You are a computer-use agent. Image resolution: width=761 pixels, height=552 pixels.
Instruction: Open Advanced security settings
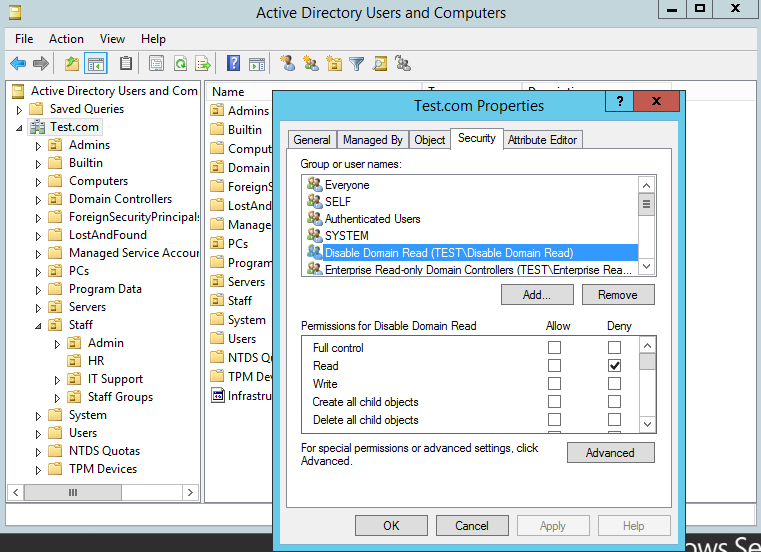611,452
